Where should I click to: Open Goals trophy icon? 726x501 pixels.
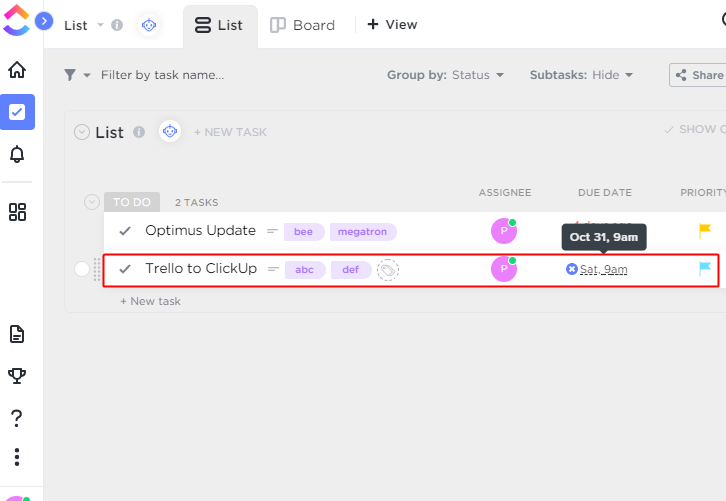click(17, 376)
